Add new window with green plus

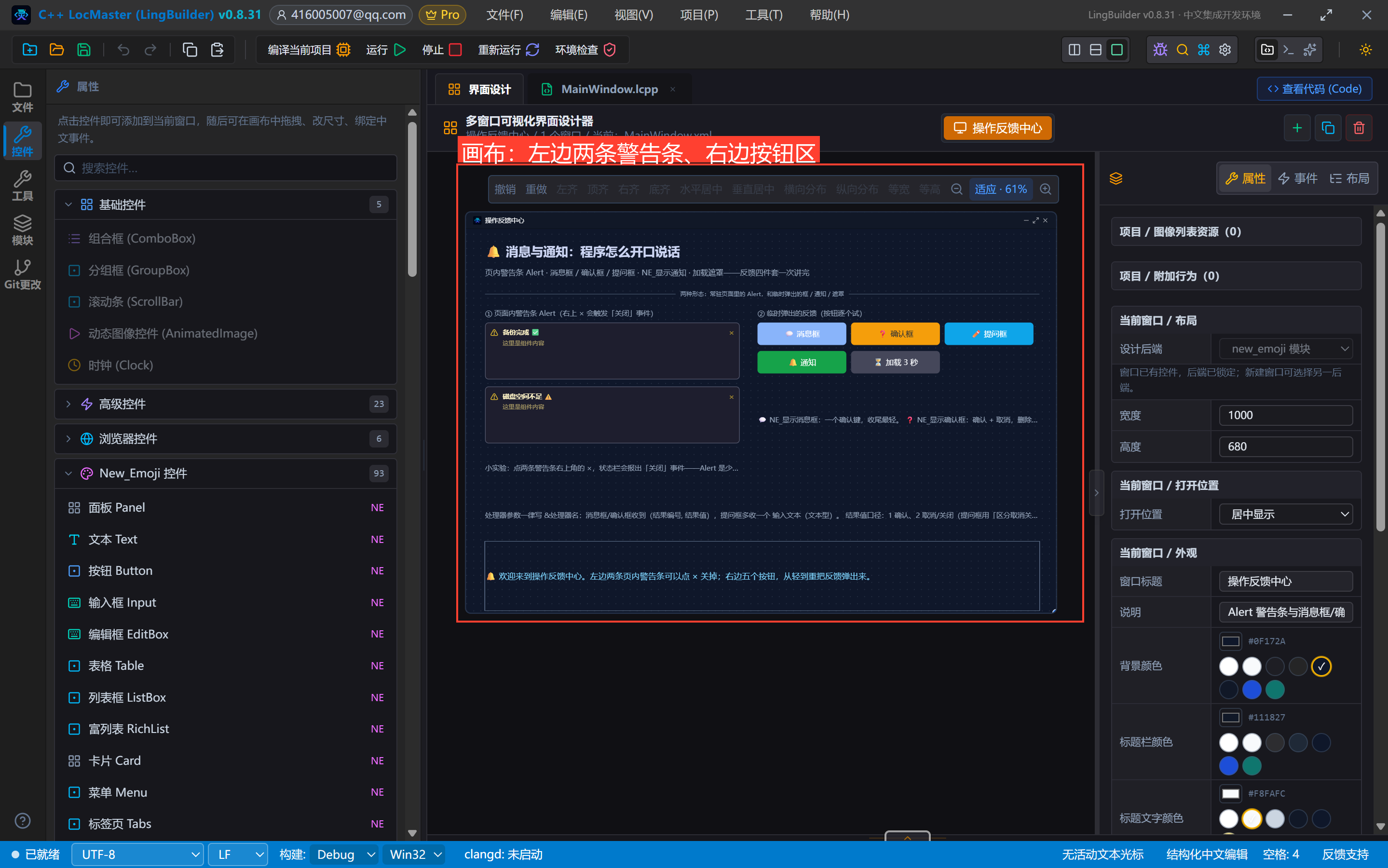click(1297, 127)
